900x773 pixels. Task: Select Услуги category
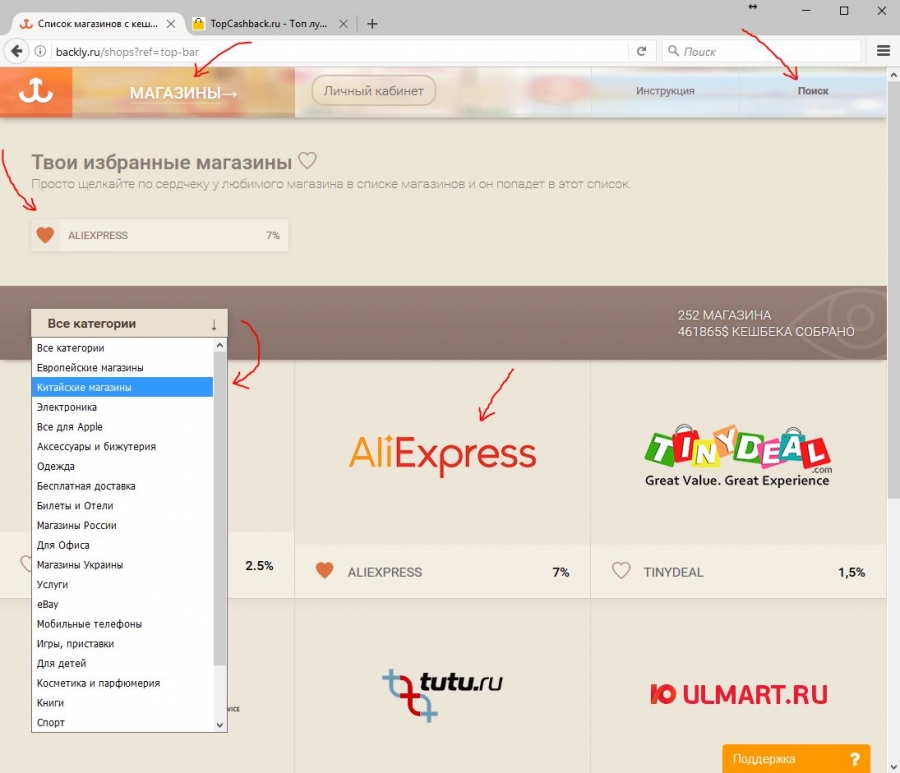click(x=122, y=584)
